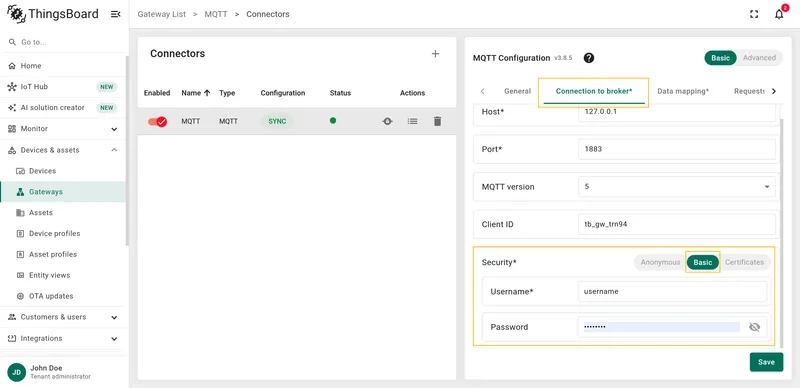Toggle password visibility eye icon
Viewport: 800px width, 388px height.
coord(754,327)
